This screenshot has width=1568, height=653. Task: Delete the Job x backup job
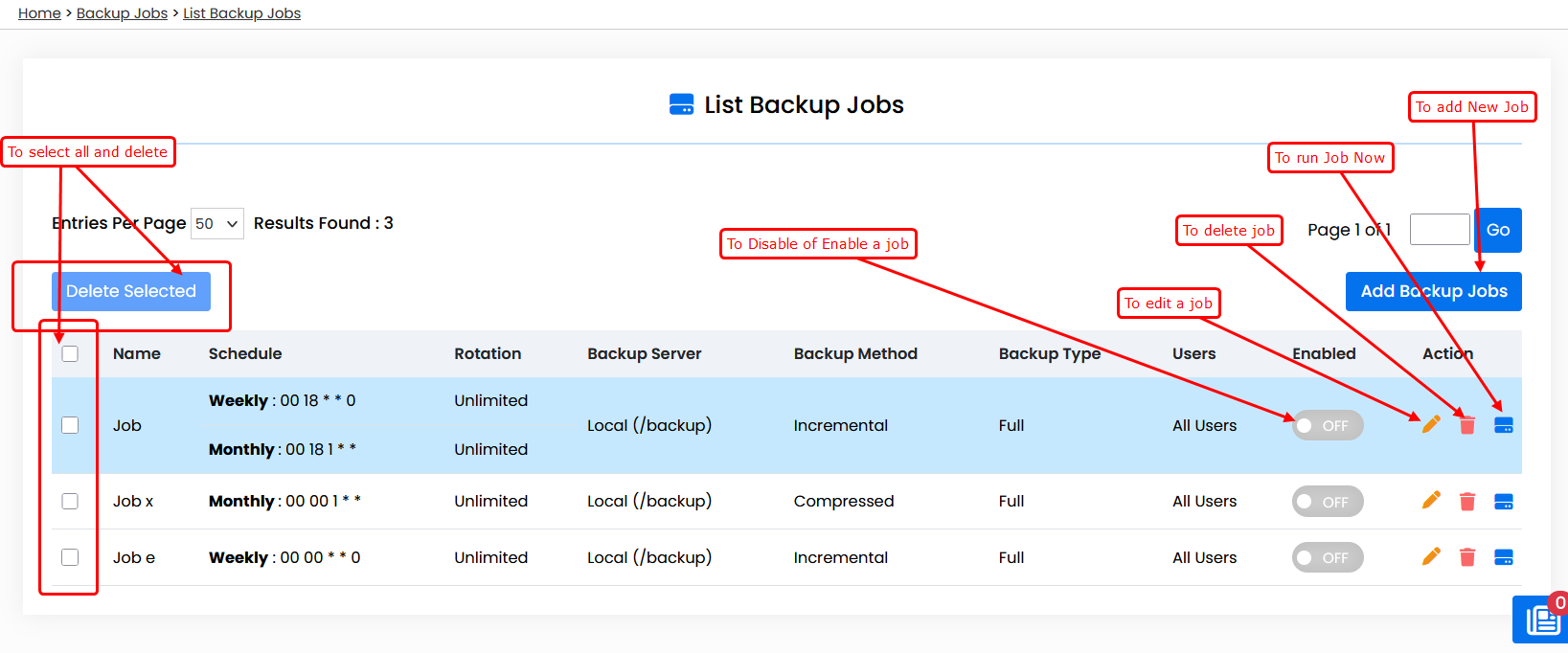(1467, 501)
